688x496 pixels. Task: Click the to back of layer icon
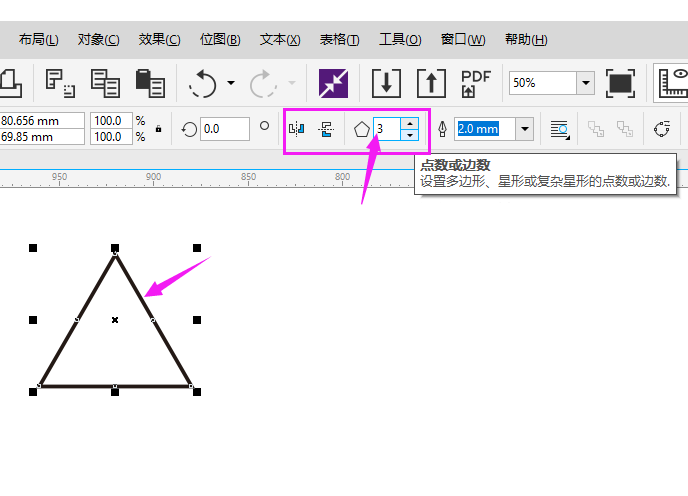click(x=625, y=129)
